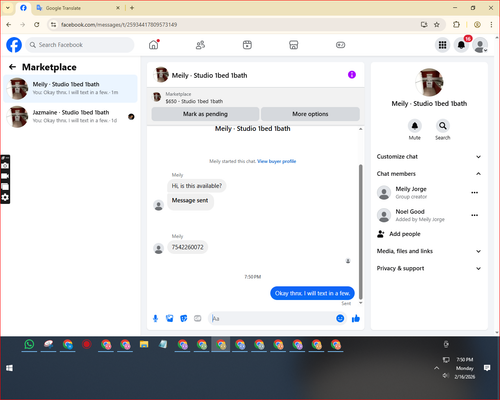Open the Facebook menu grid icon
Viewport: 500px width, 400px height.
click(x=442, y=45)
